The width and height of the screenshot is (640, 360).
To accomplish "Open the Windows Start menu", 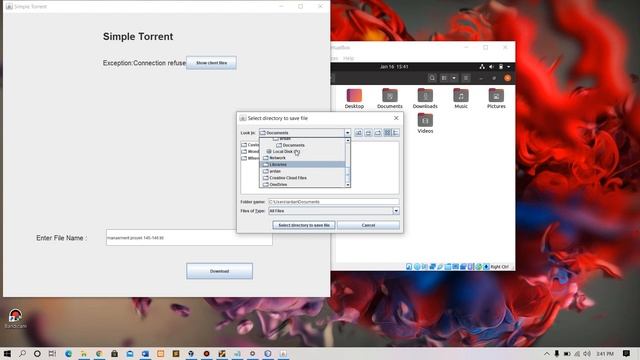I will tap(7, 353).
